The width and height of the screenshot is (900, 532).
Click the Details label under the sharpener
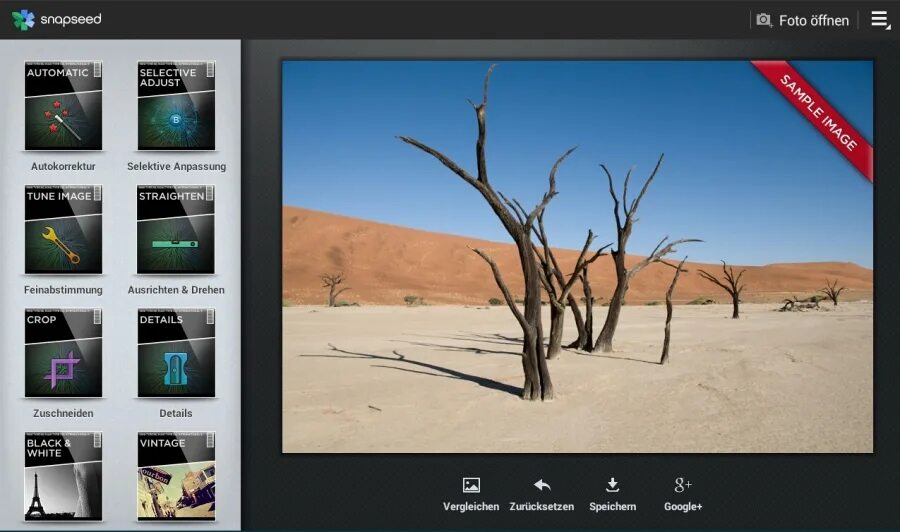coord(176,413)
